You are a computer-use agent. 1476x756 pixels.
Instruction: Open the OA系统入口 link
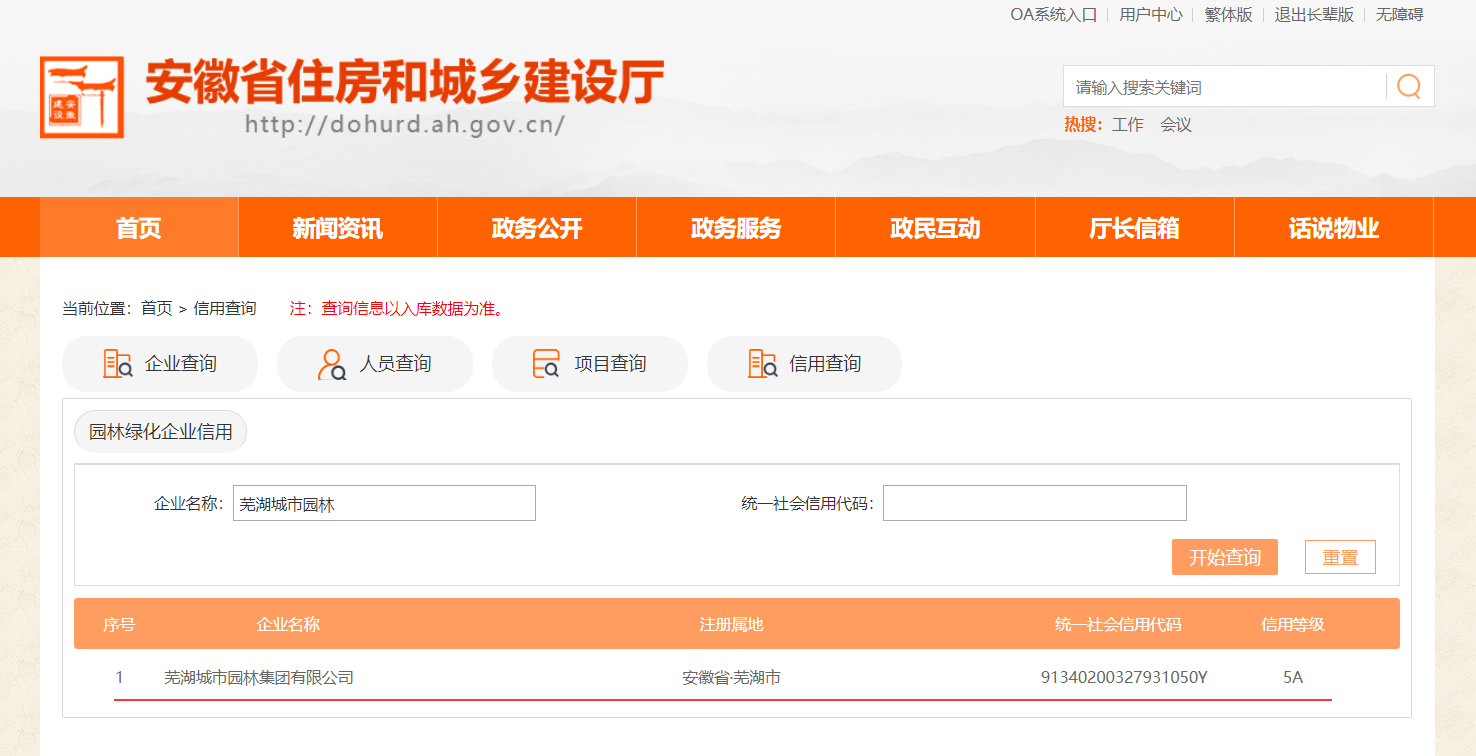click(x=1053, y=15)
